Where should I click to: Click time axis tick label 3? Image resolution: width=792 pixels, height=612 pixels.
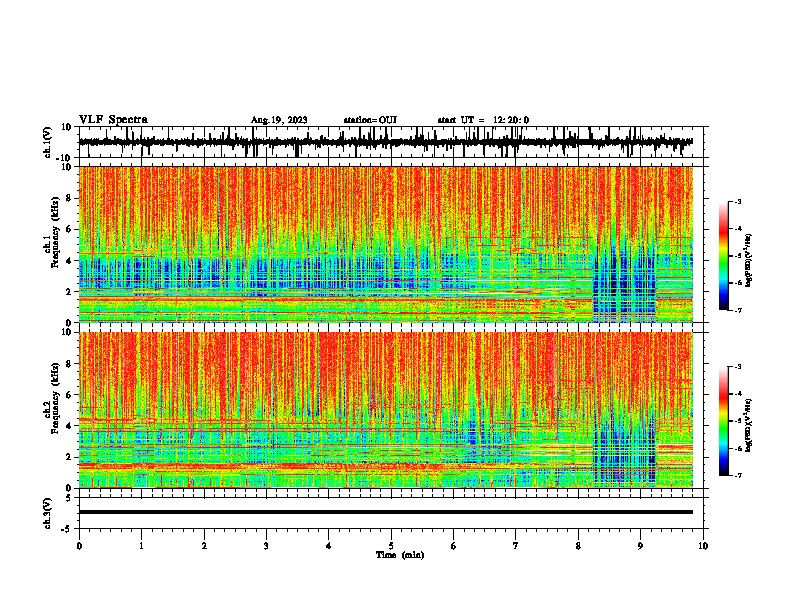pyautogui.click(x=266, y=546)
